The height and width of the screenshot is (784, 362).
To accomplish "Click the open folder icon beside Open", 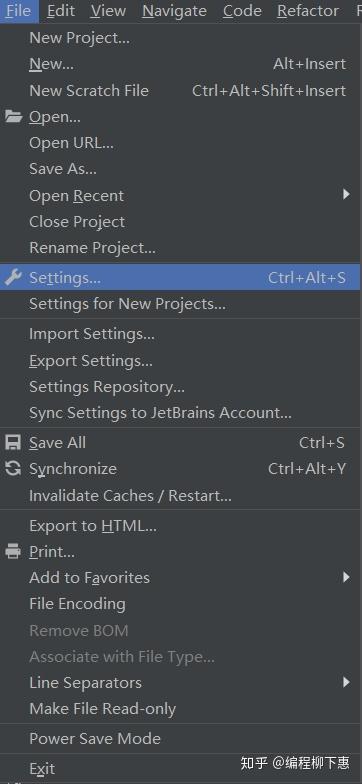I will tap(14, 117).
